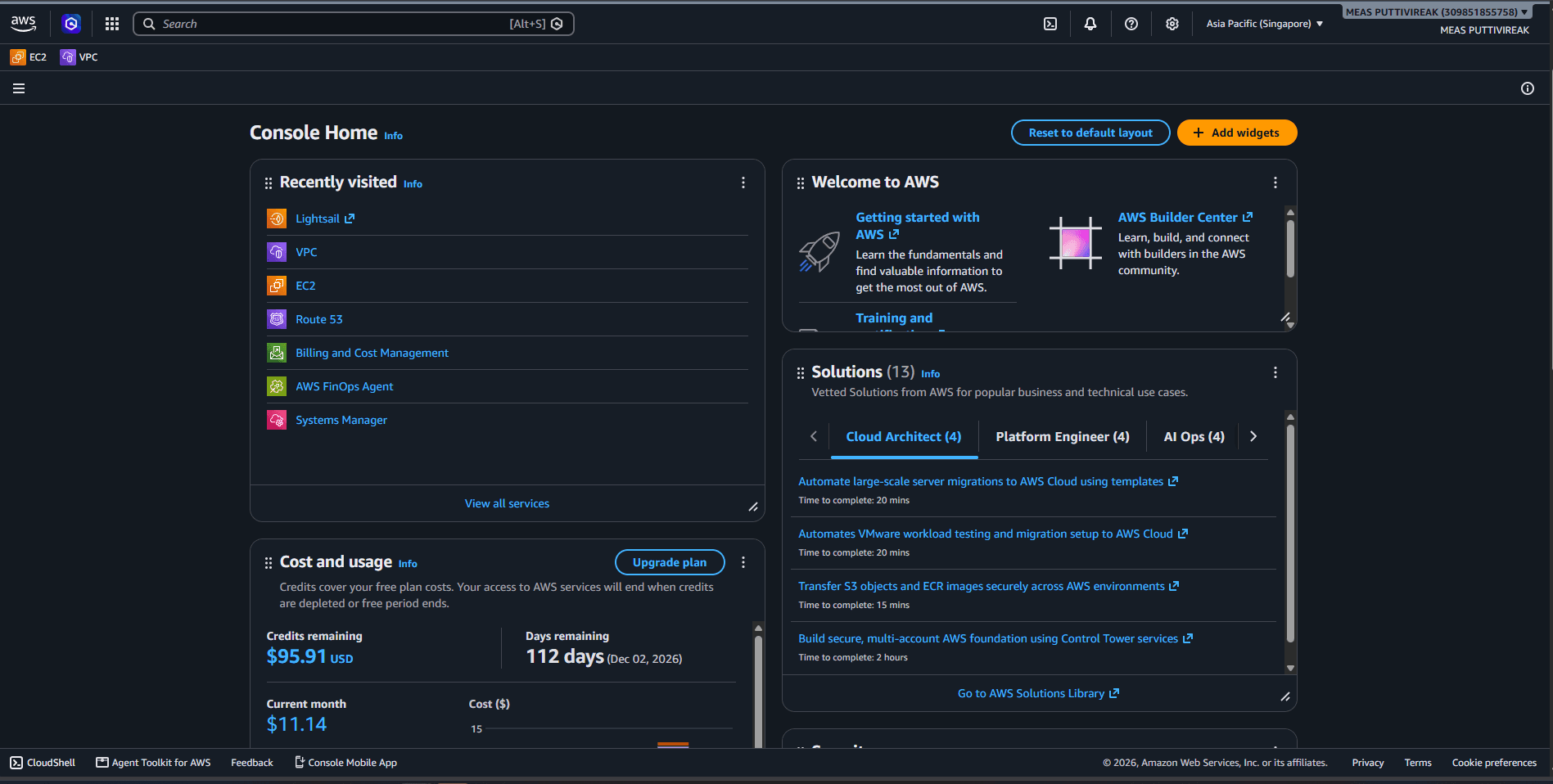Click the AWS logo home icon

(24, 24)
